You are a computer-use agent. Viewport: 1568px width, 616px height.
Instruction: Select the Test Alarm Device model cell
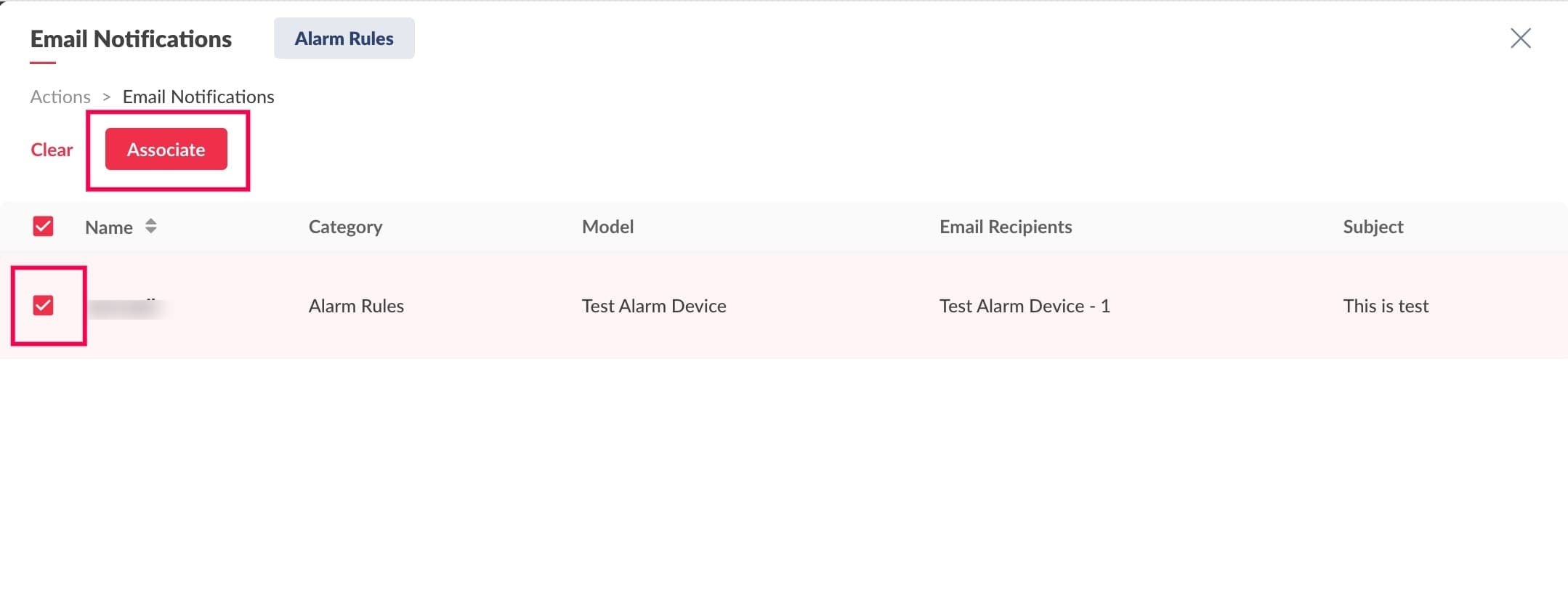653,306
